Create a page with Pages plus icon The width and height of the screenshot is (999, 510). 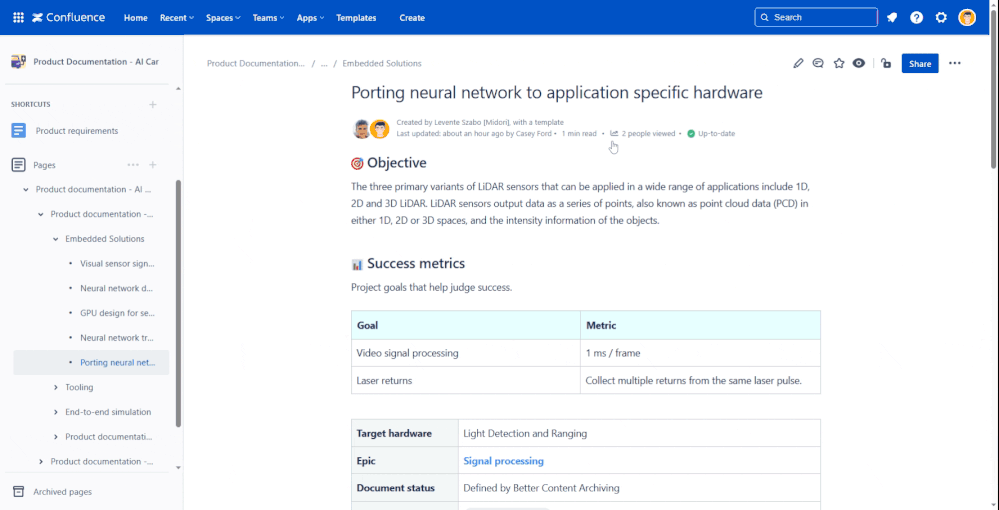pyautogui.click(x=153, y=165)
